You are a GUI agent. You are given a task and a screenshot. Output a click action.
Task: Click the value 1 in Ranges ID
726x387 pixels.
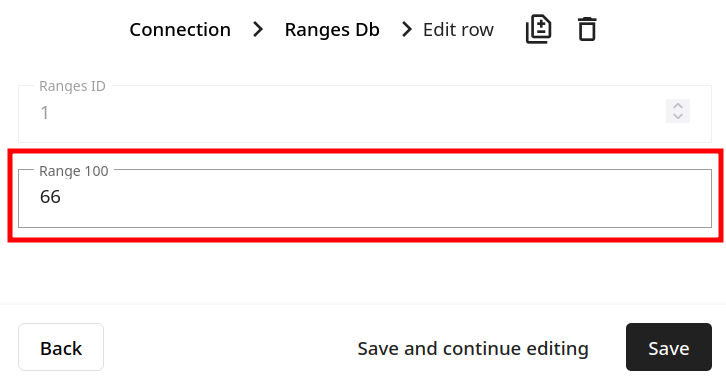tap(44, 113)
